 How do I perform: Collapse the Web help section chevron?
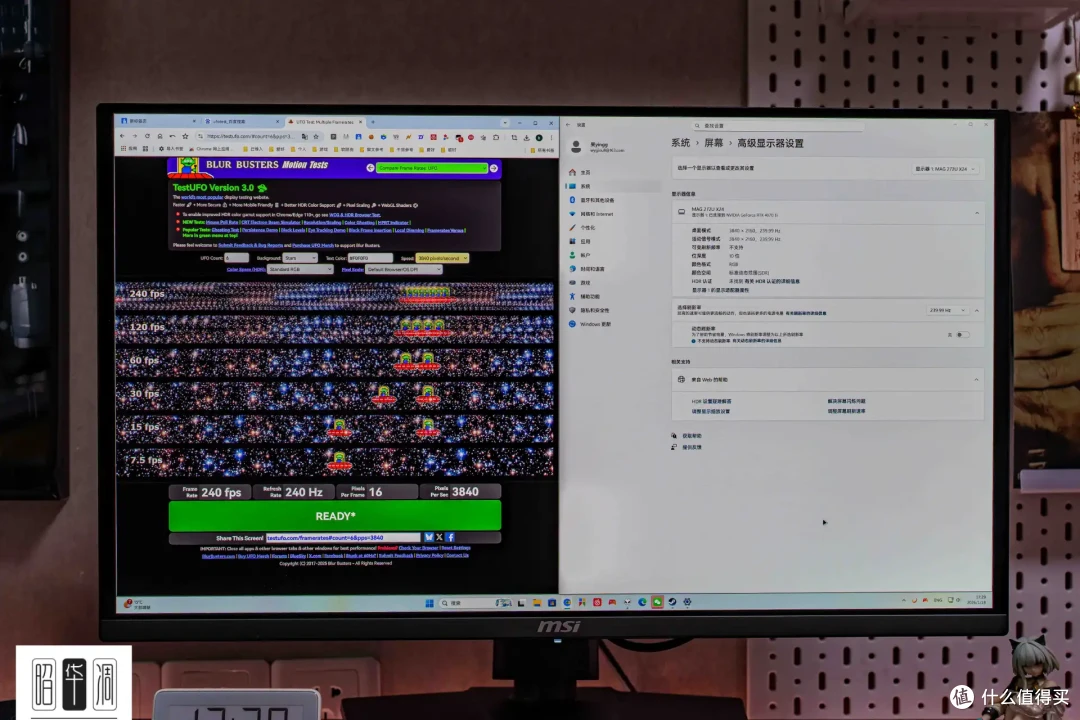point(976,380)
